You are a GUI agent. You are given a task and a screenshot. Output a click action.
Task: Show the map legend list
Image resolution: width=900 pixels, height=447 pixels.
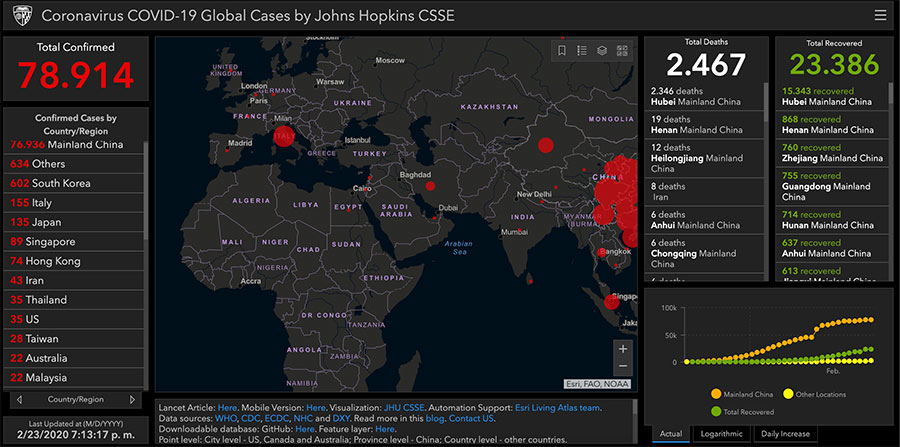tap(582, 50)
